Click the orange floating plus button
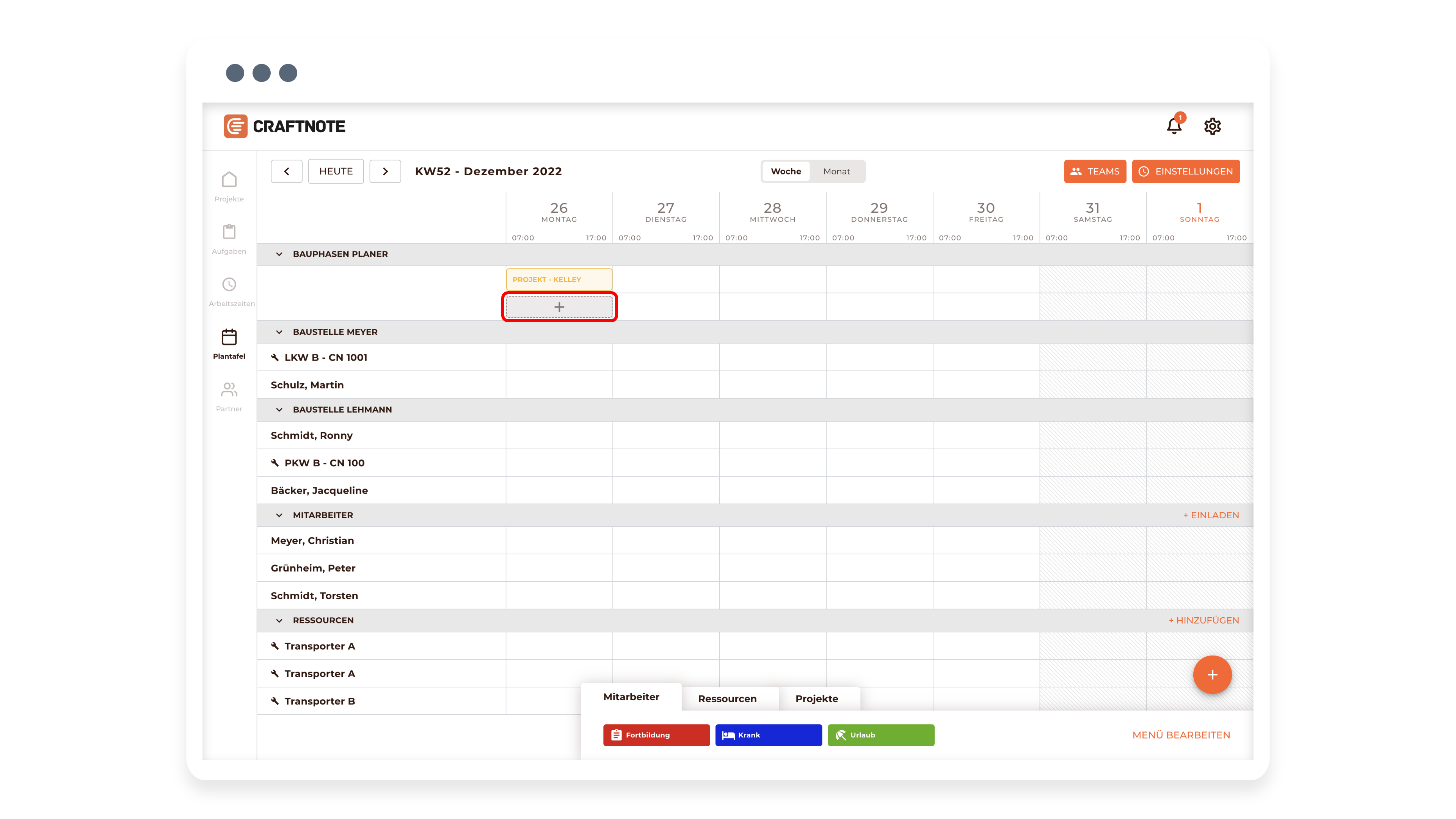Screen dimensions: 1456x819 1212,674
